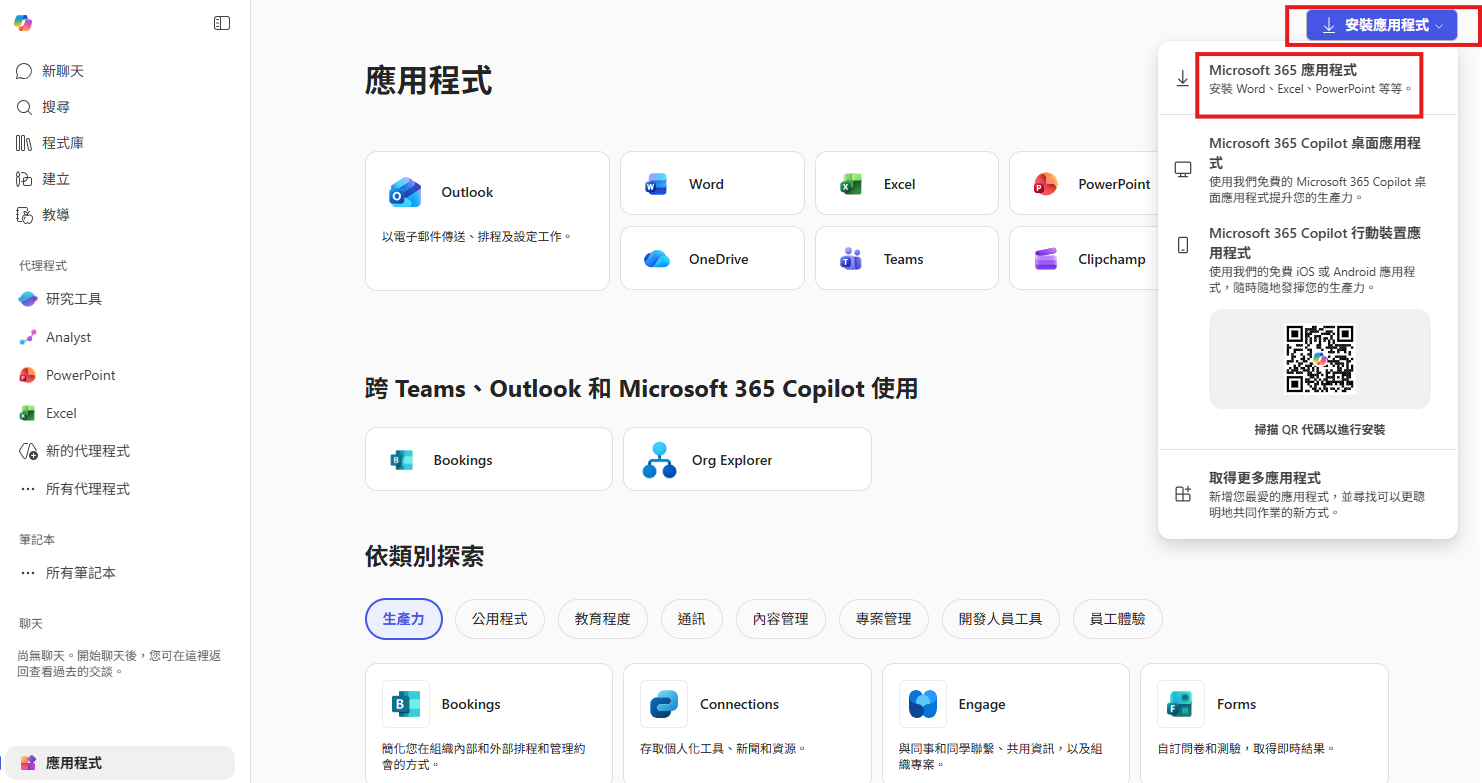Collapse the 安裝應用程式 dropdown button

click(x=1381, y=25)
